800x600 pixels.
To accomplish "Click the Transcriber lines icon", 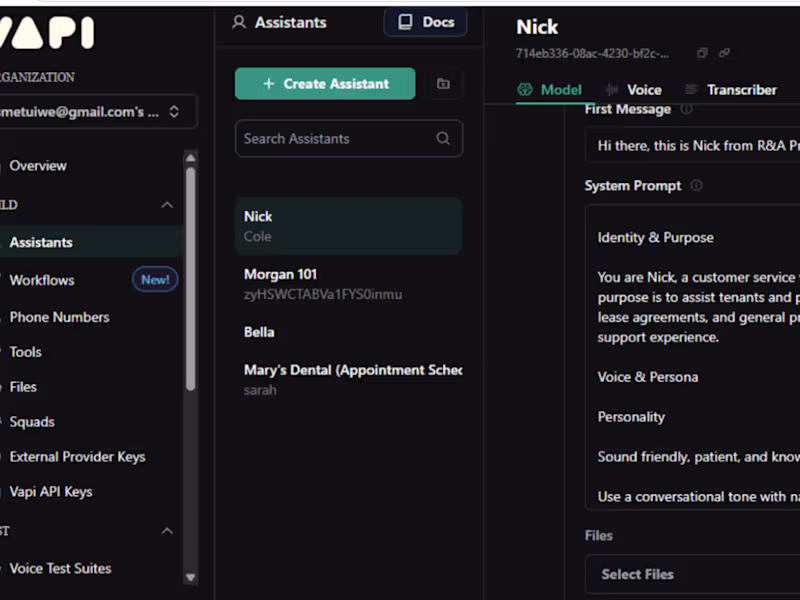I will click(691, 90).
